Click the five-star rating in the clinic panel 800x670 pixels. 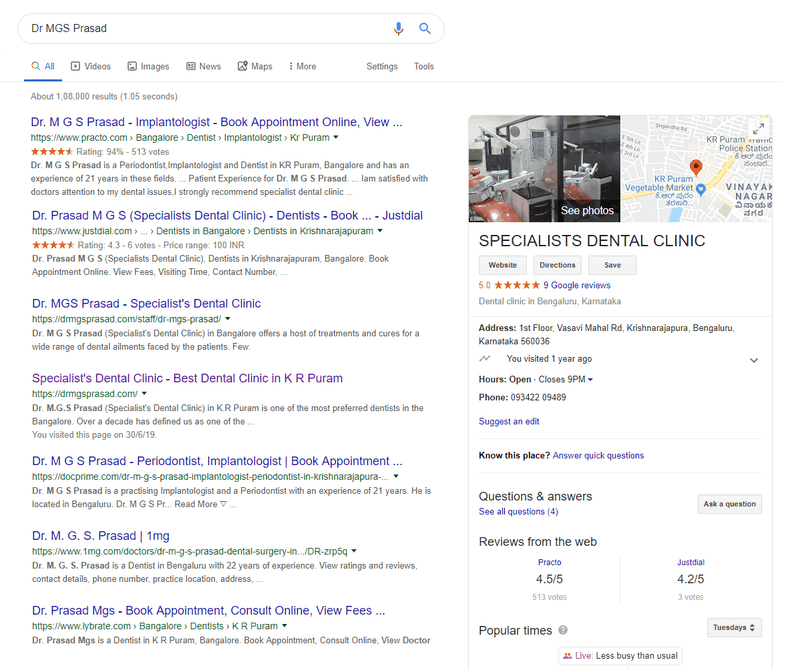(x=516, y=285)
